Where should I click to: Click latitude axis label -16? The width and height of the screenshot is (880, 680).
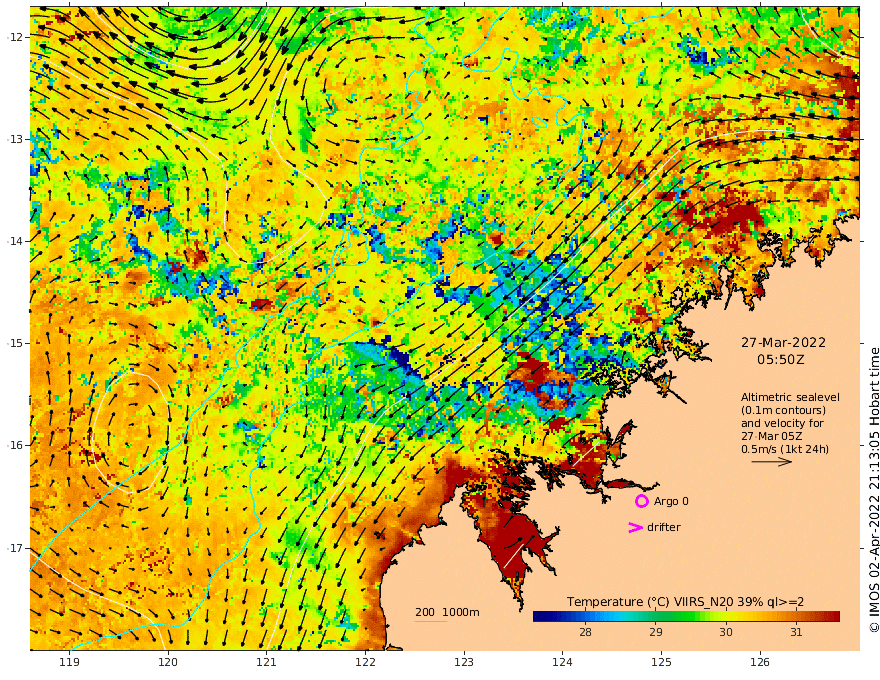[14, 445]
